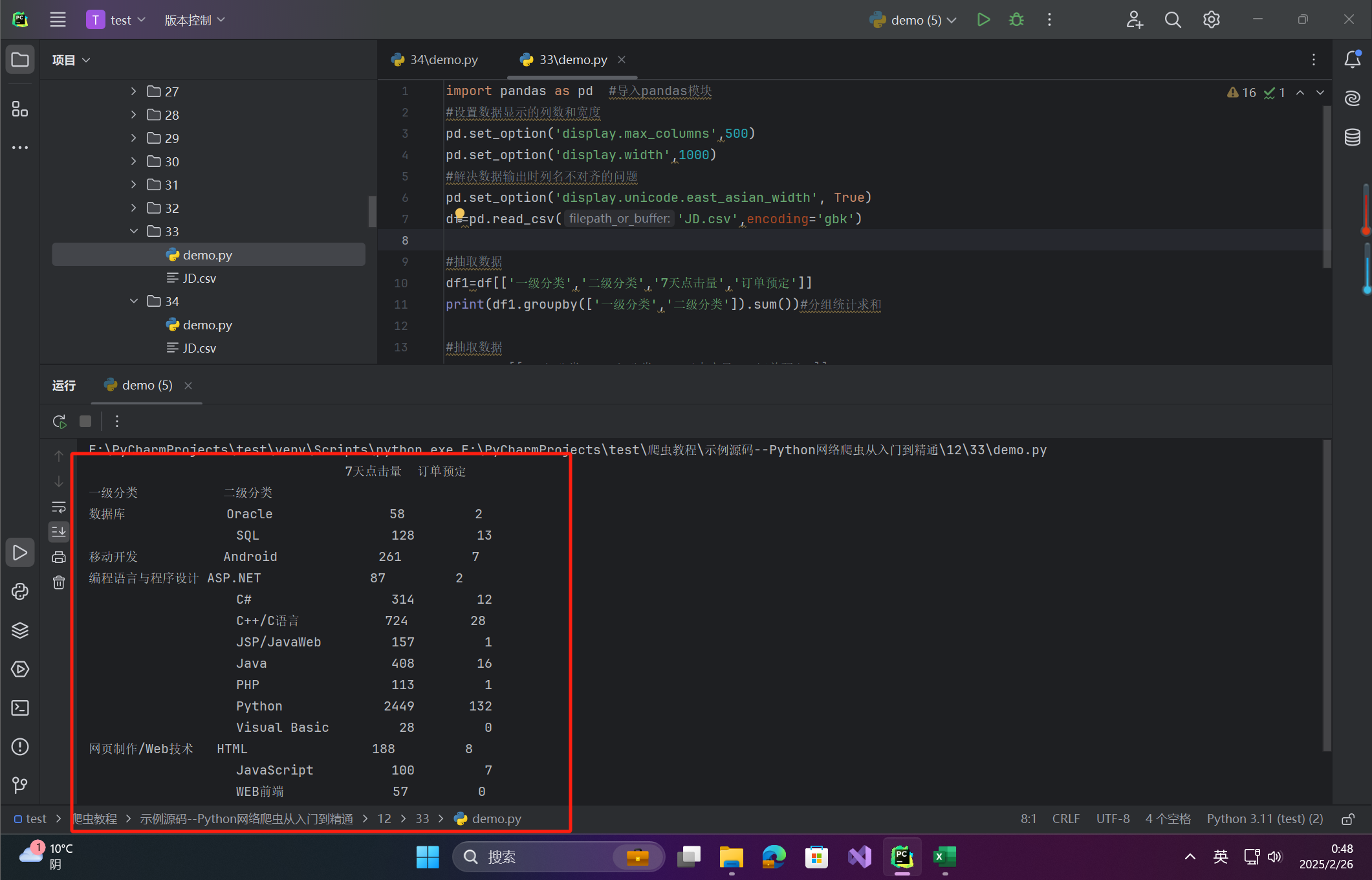Stop the running process
This screenshot has height=880, width=1372.
pyautogui.click(x=85, y=422)
